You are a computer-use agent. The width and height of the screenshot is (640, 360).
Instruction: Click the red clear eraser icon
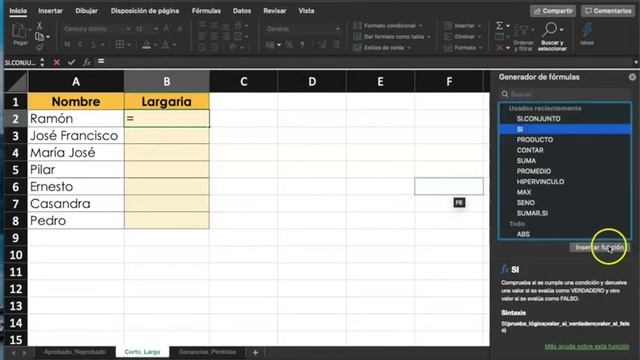click(500, 48)
